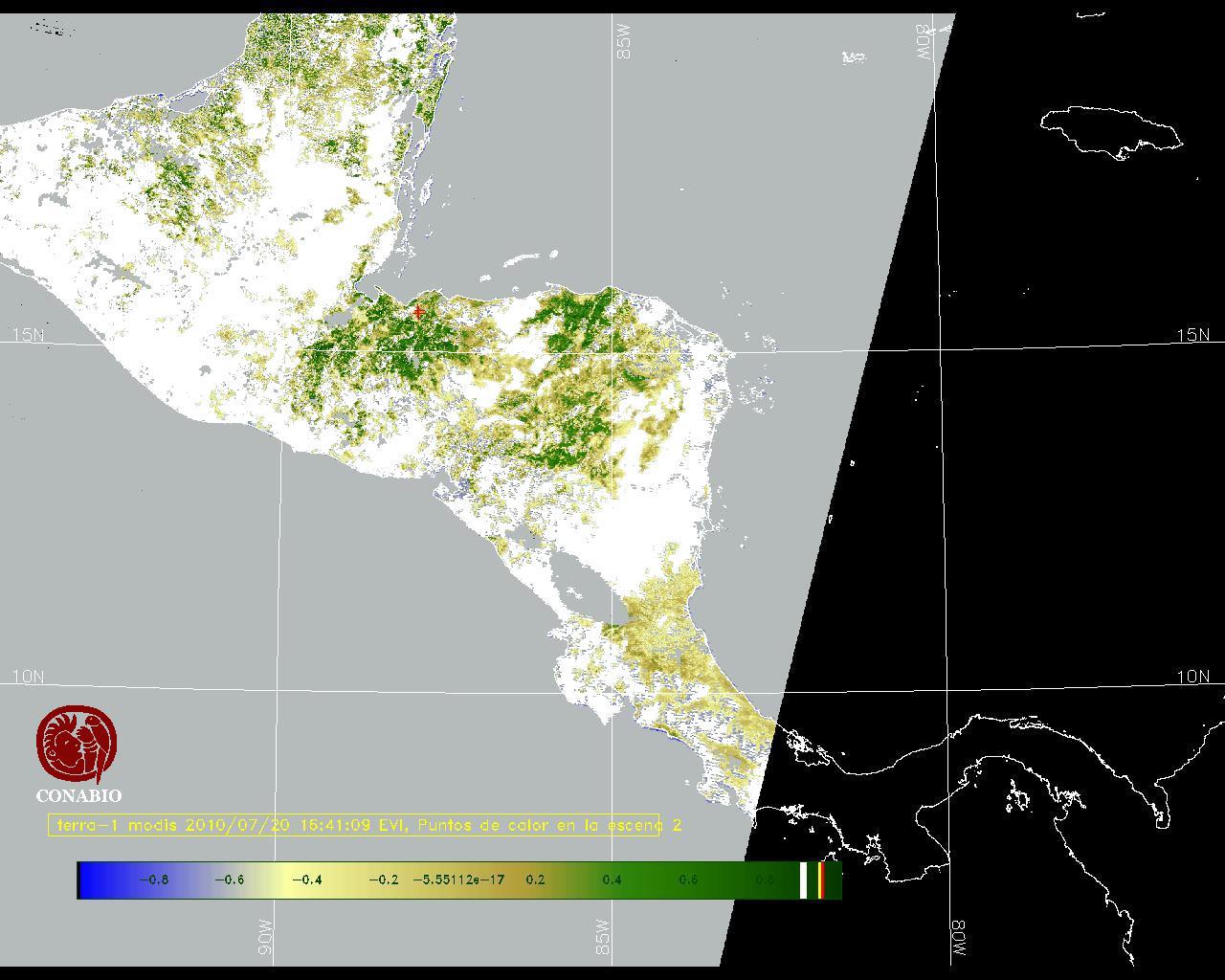Click the 80W longitude label at bottom

[958, 941]
